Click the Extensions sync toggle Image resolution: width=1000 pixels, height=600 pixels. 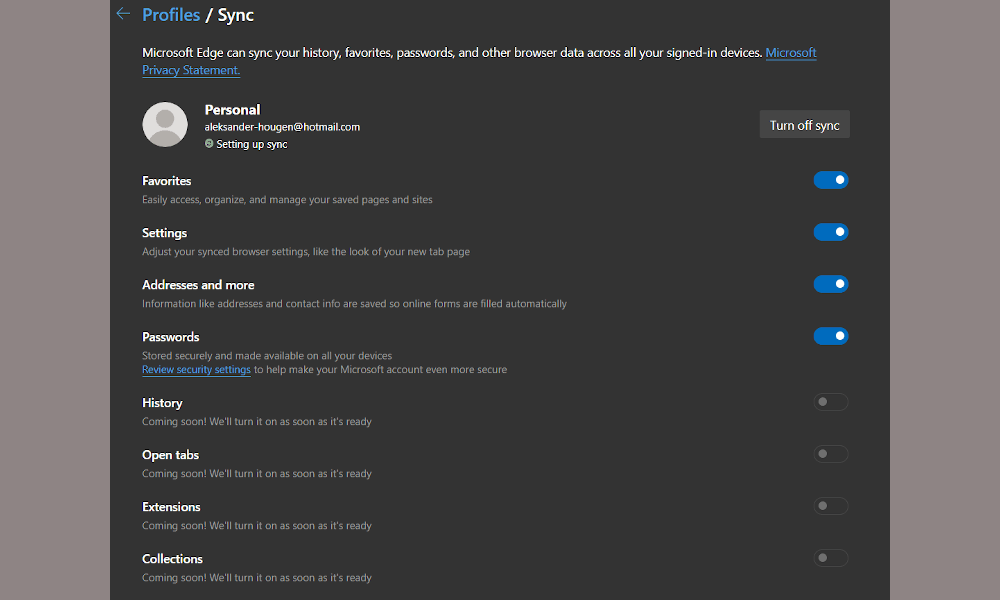[x=830, y=506]
